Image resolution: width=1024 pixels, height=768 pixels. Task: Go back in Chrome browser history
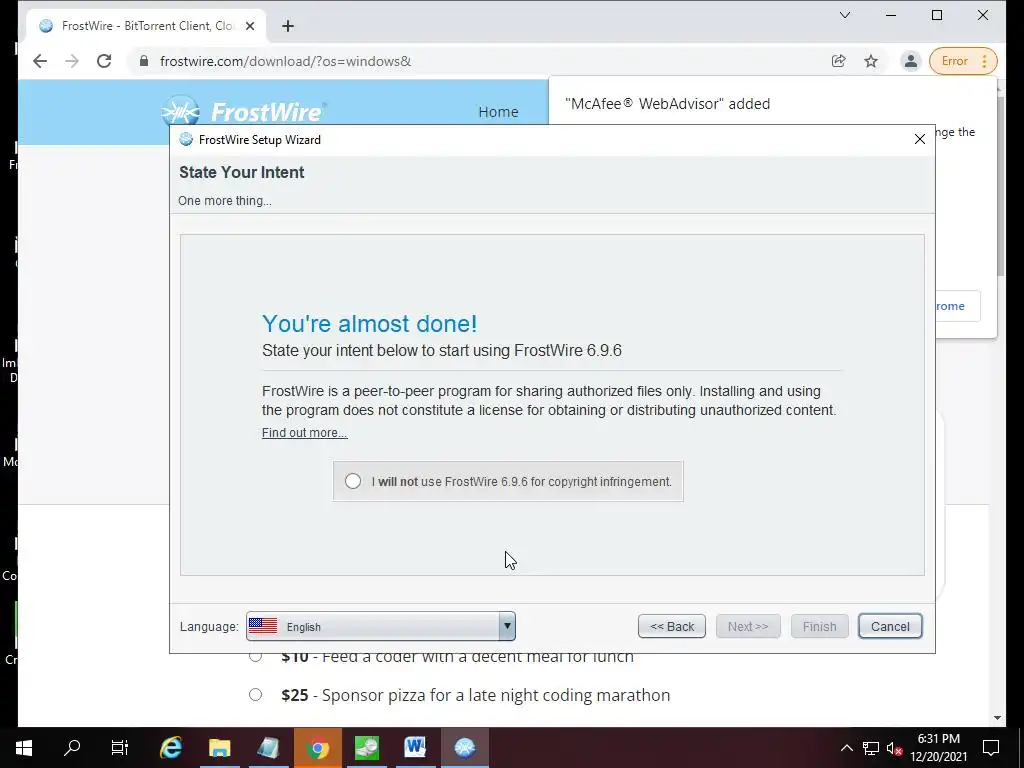40,61
